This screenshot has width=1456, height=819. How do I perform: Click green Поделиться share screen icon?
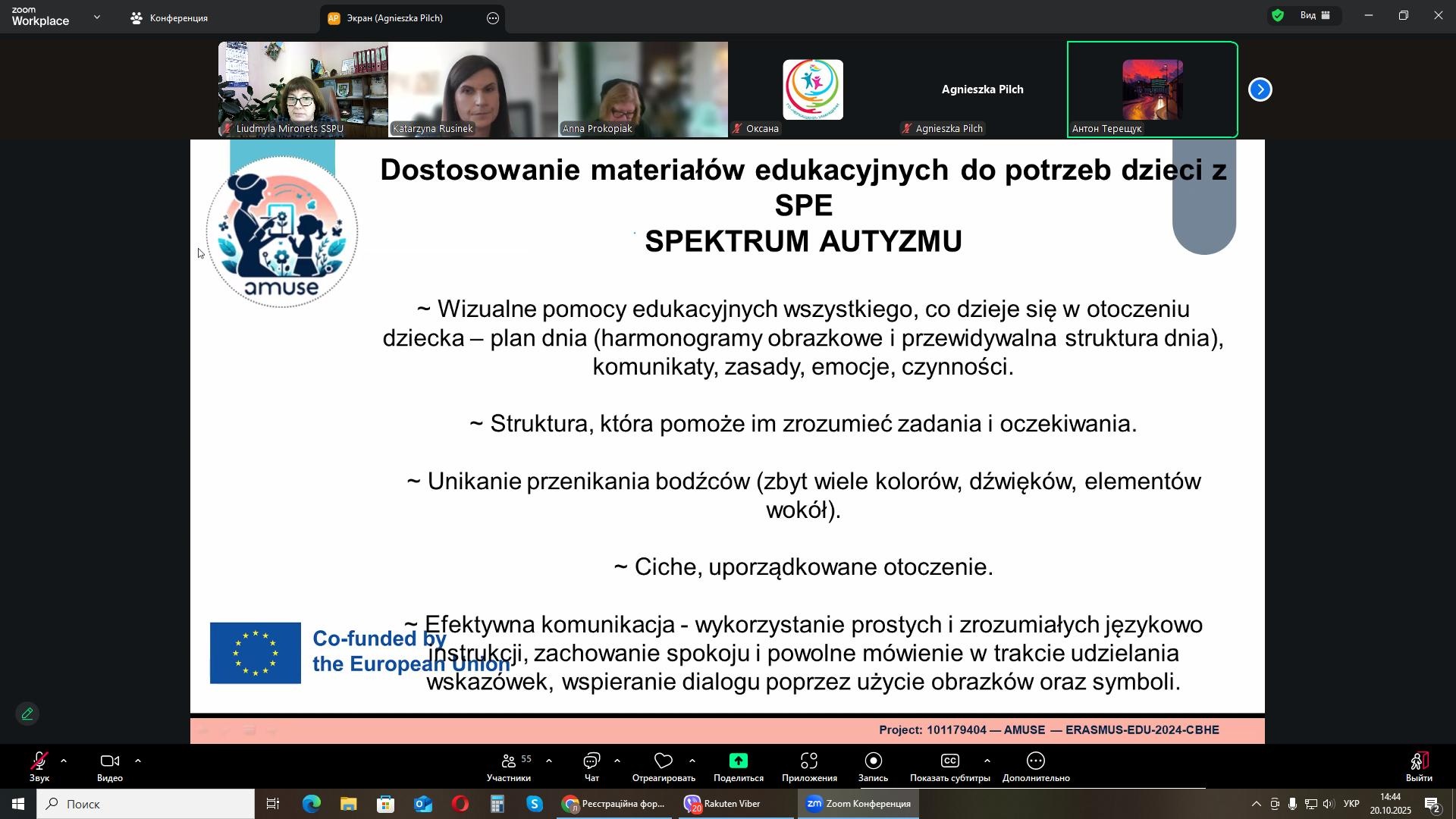tap(739, 762)
